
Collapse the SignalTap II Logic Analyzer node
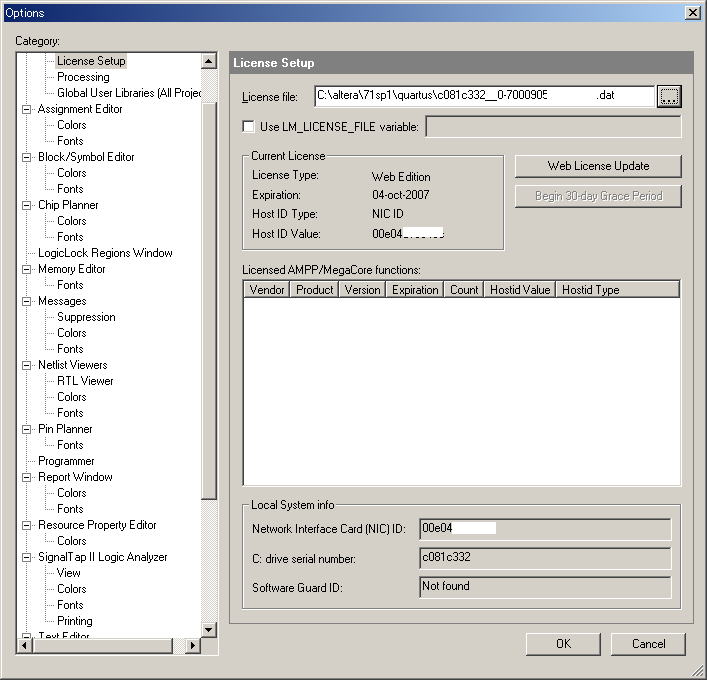point(27,557)
